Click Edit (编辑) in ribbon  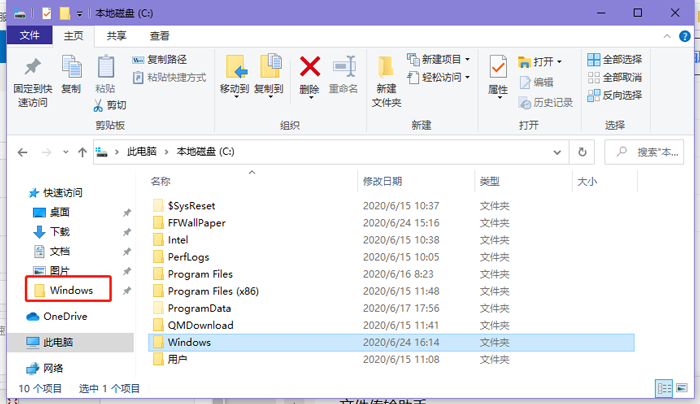pyautogui.click(x=537, y=82)
